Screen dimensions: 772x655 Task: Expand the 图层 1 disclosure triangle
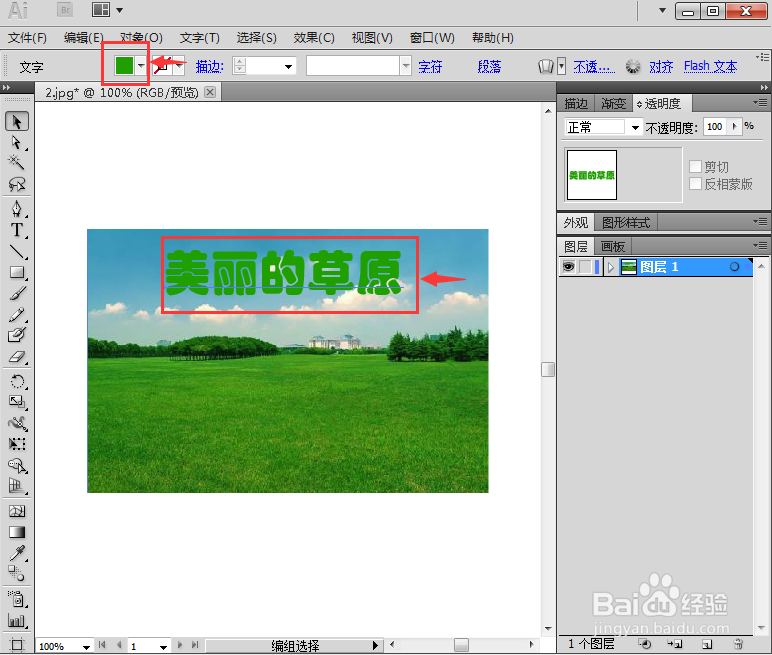611,267
